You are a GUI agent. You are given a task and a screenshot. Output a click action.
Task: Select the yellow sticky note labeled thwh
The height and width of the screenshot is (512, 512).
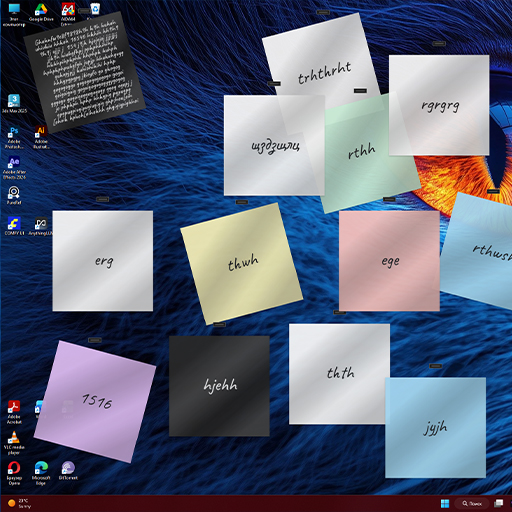click(241, 263)
